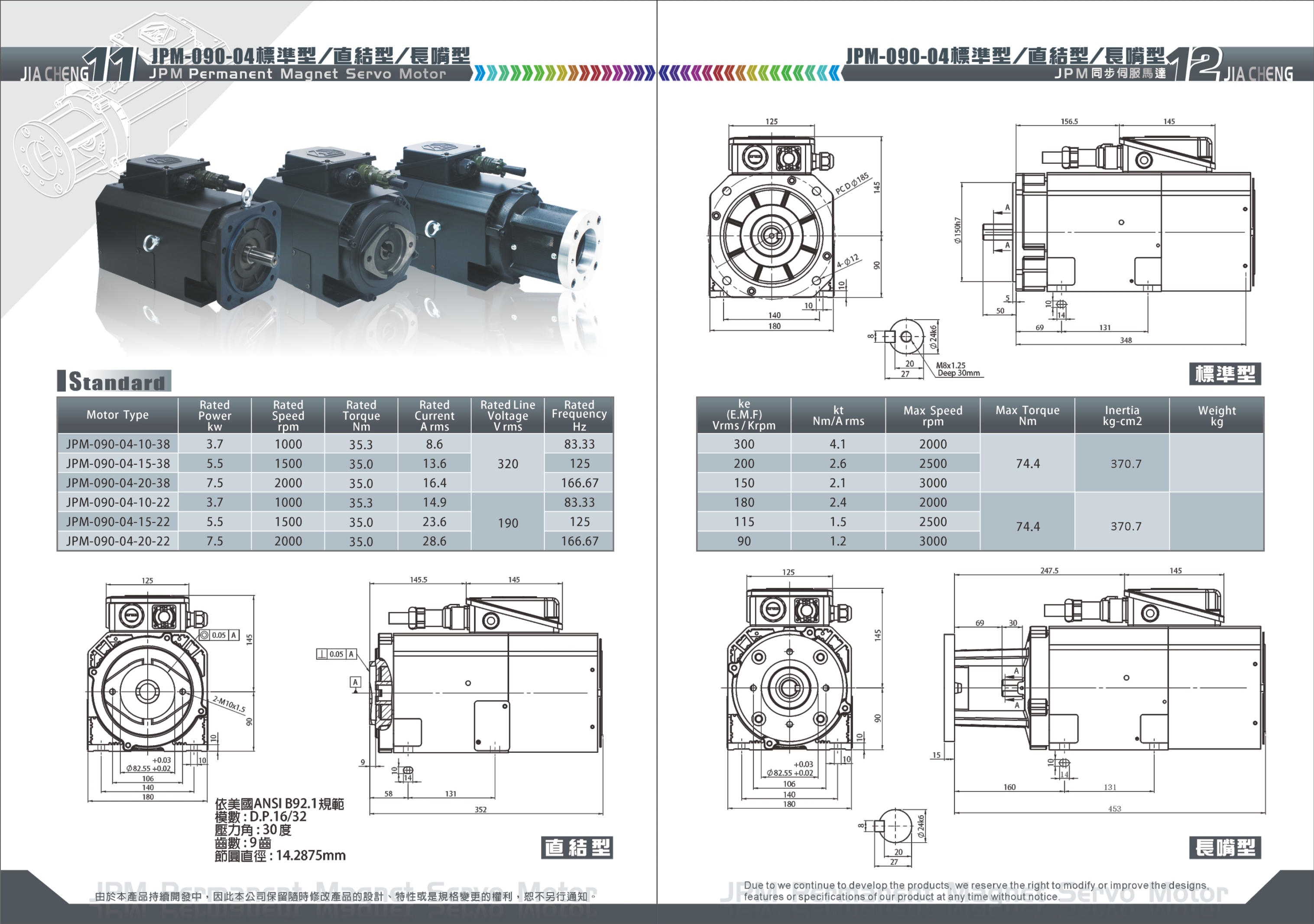Click the 長嘴型 label box
The image size is (1314, 924).
tap(1225, 847)
